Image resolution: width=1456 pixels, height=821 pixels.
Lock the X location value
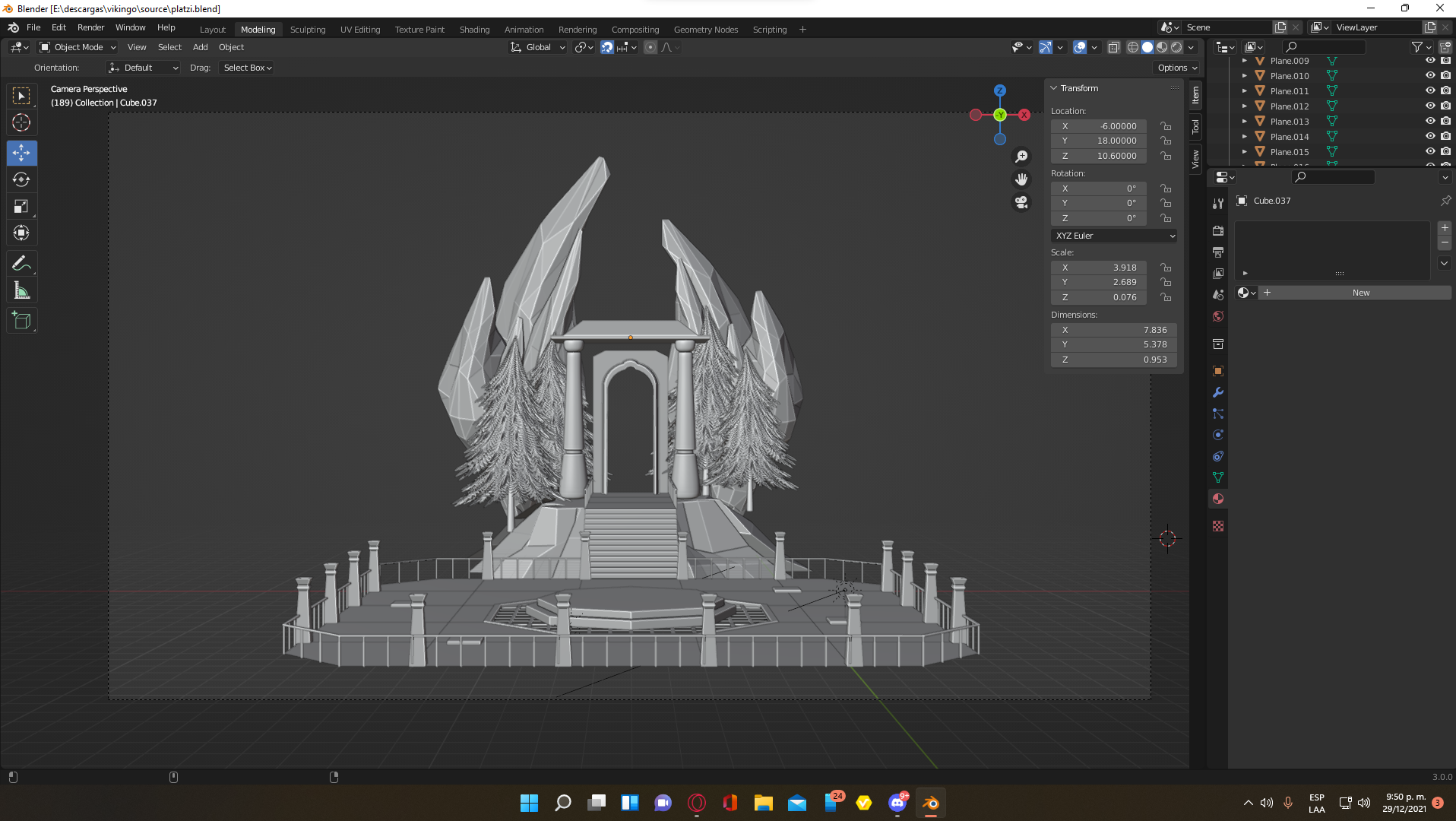[1165, 126]
